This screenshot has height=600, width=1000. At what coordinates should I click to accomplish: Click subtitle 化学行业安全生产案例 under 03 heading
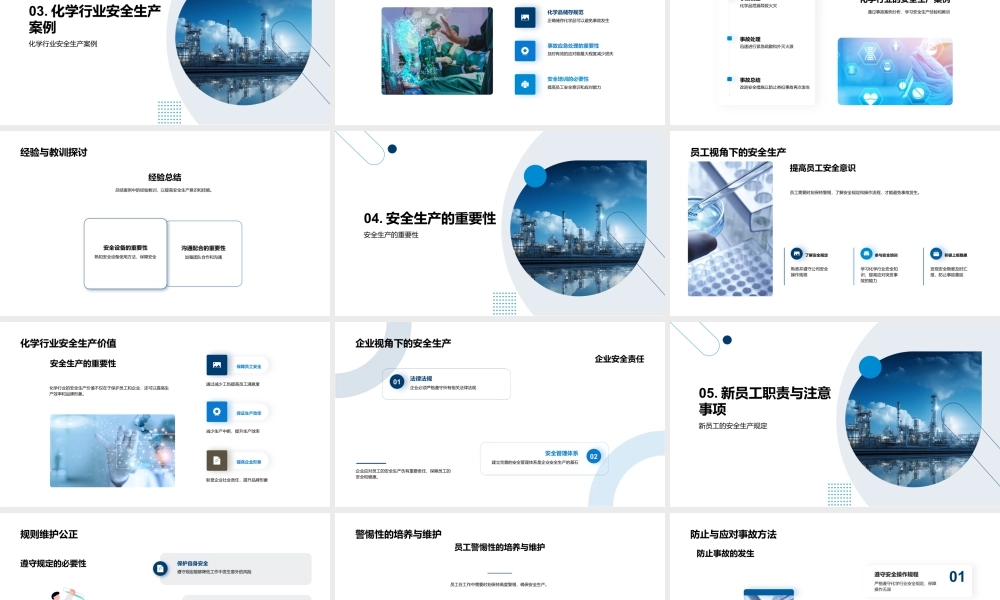point(62,44)
